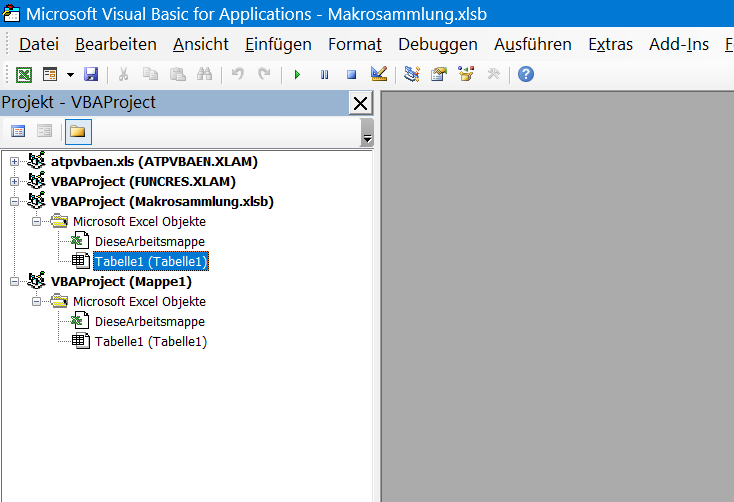Select VBAProject (Mappe1) in the tree
Viewport: 734px width, 502px height.
[x=121, y=281]
